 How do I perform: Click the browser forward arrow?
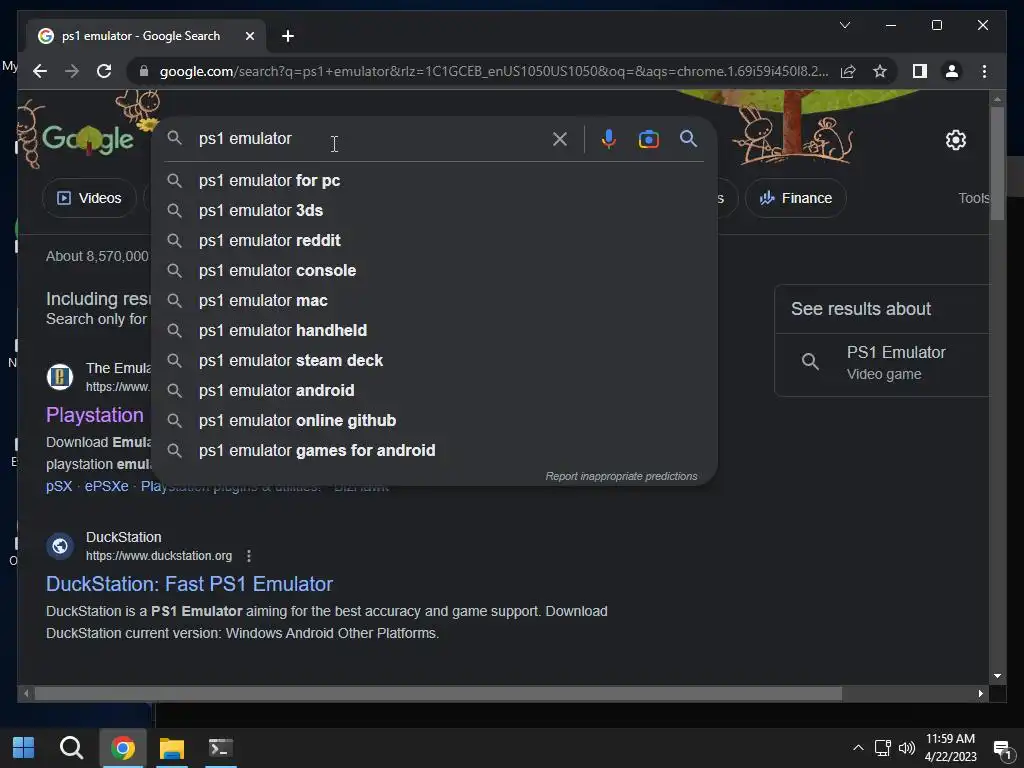[x=72, y=71]
